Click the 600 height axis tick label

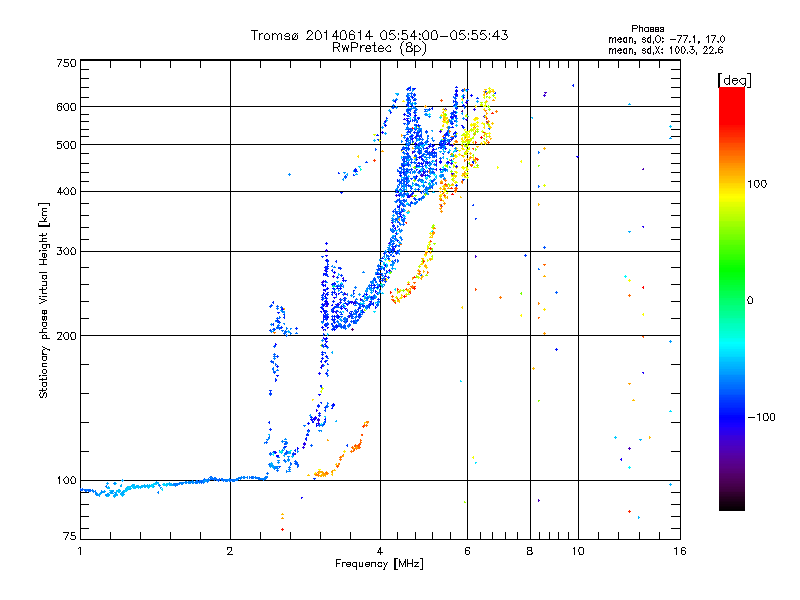[x=66, y=107]
